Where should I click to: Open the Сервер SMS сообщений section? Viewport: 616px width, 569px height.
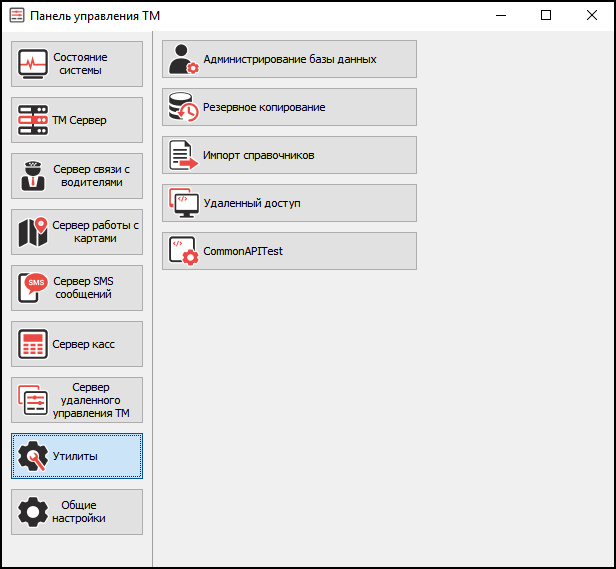tap(77, 288)
